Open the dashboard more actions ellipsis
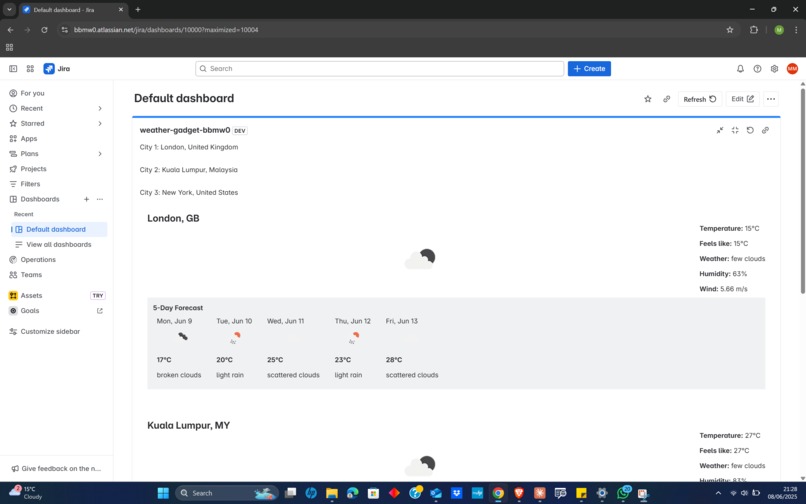The width and height of the screenshot is (806, 504). click(x=771, y=99)
